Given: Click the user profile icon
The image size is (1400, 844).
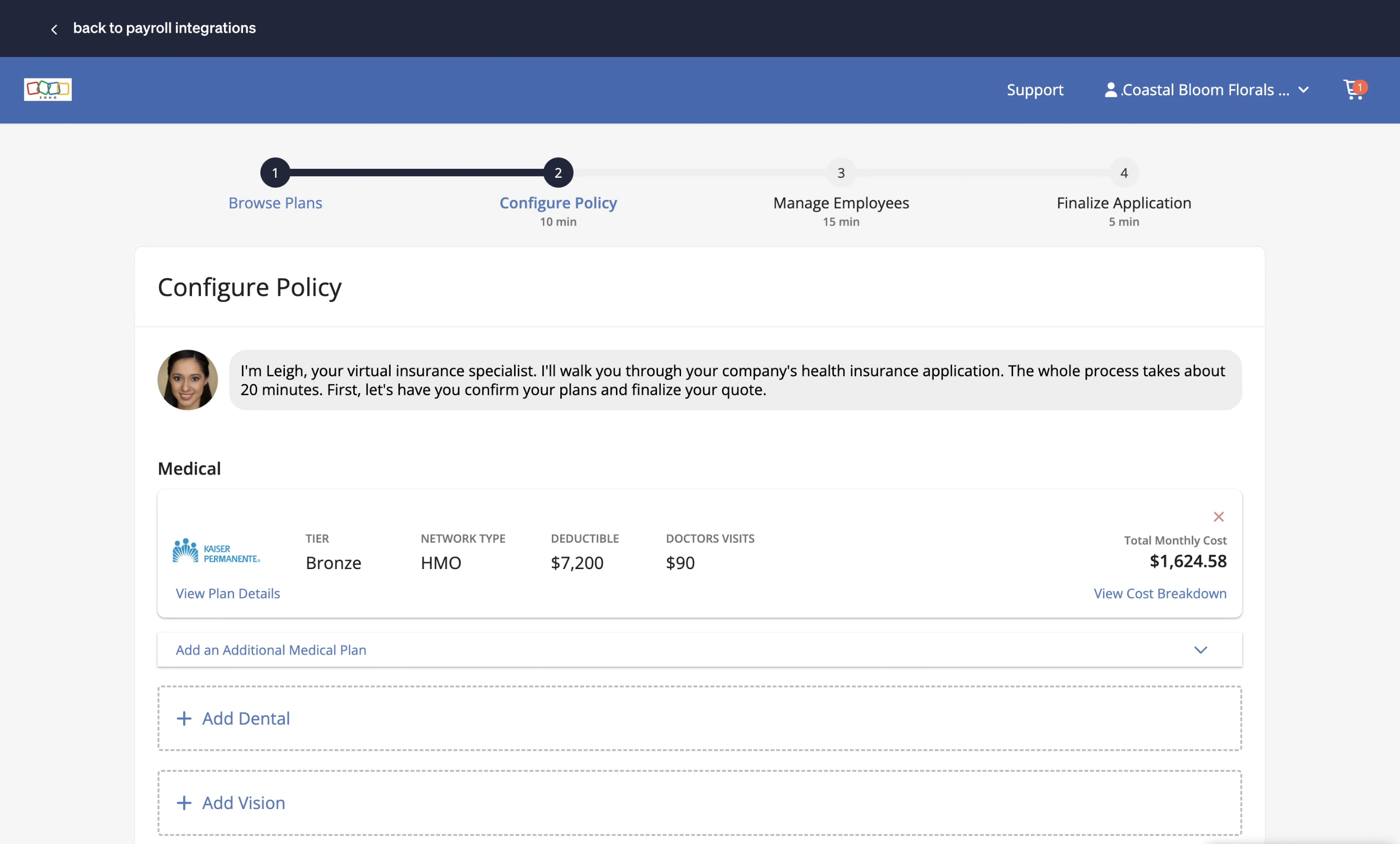Looking at the screenshot, I should [x=1111, y=90].
